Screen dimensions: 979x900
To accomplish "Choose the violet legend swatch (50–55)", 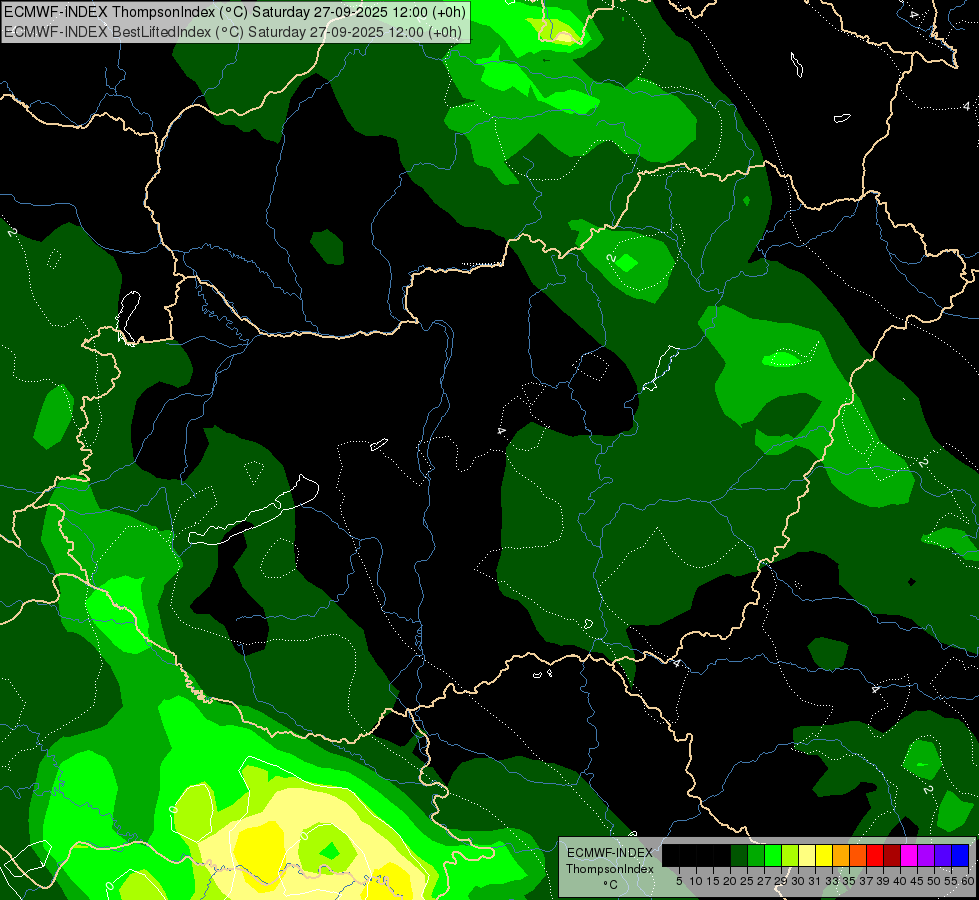I will tap(943, 855).
